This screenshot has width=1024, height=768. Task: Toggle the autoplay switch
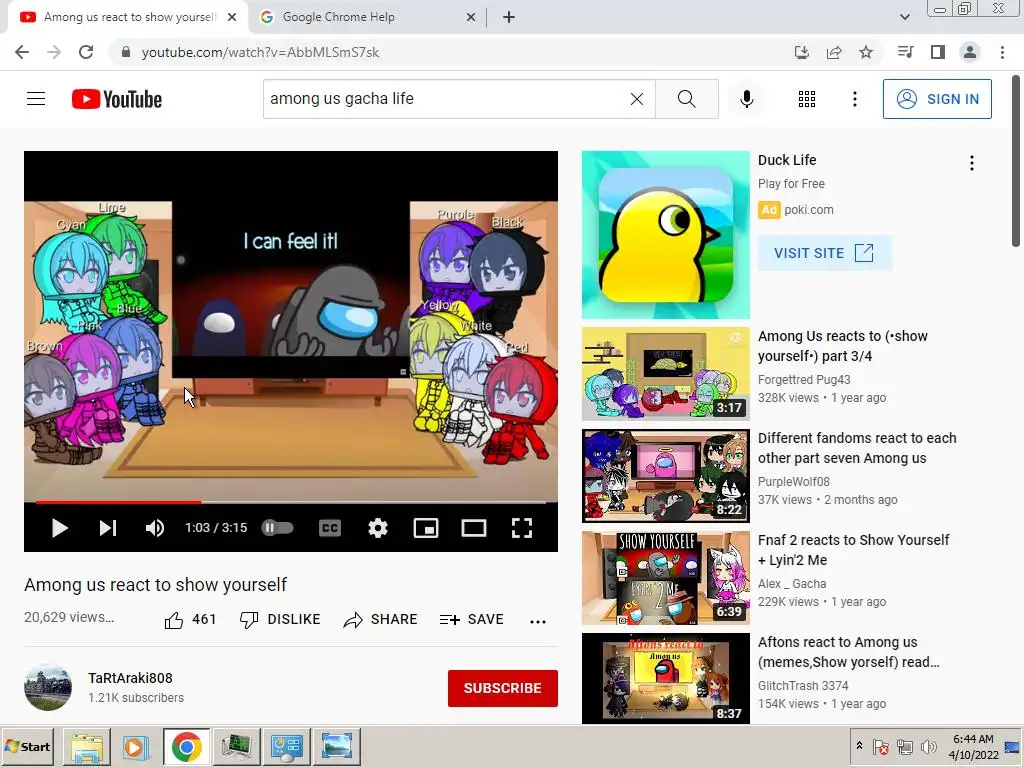coord(278,528)
